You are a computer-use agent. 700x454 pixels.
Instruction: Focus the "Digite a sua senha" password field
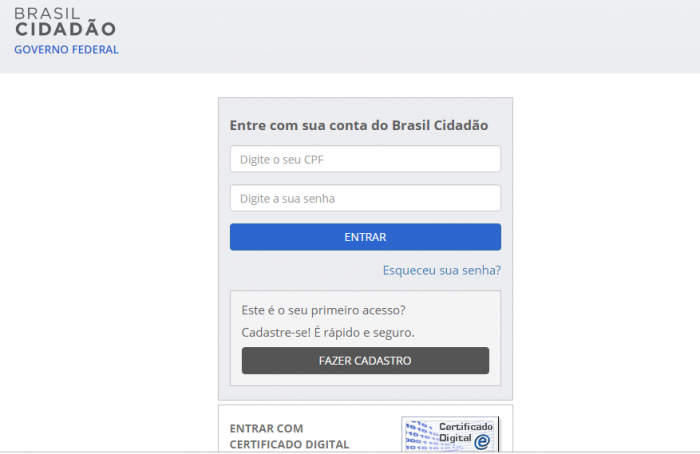(365, 198)
